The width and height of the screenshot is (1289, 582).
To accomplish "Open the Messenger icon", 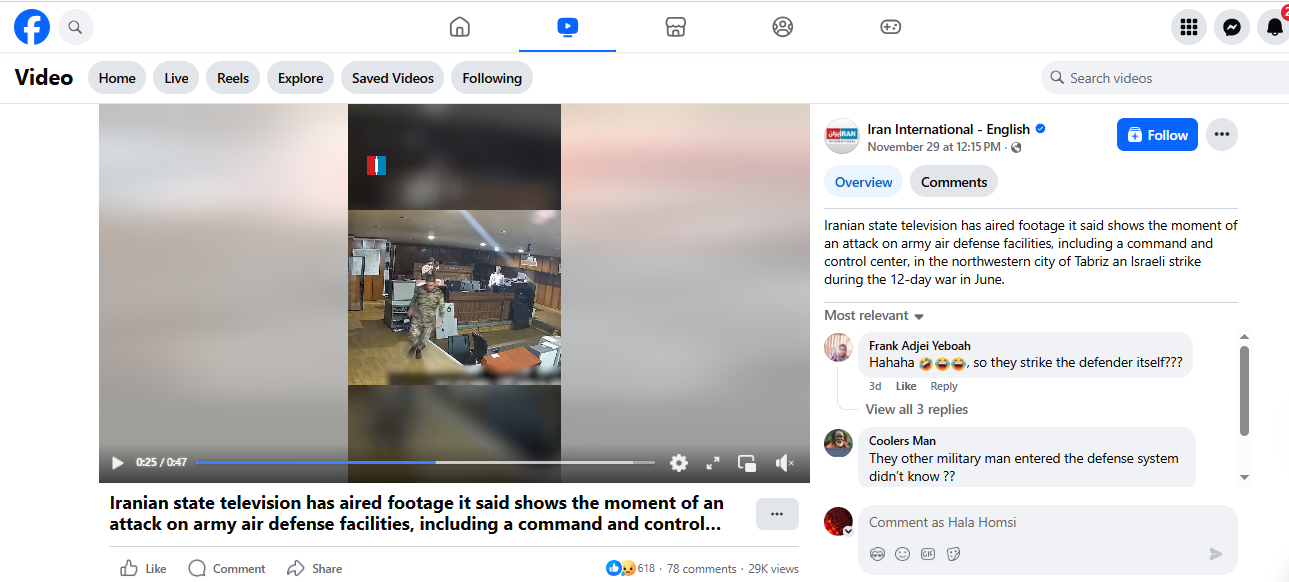I will (1232, 28).
